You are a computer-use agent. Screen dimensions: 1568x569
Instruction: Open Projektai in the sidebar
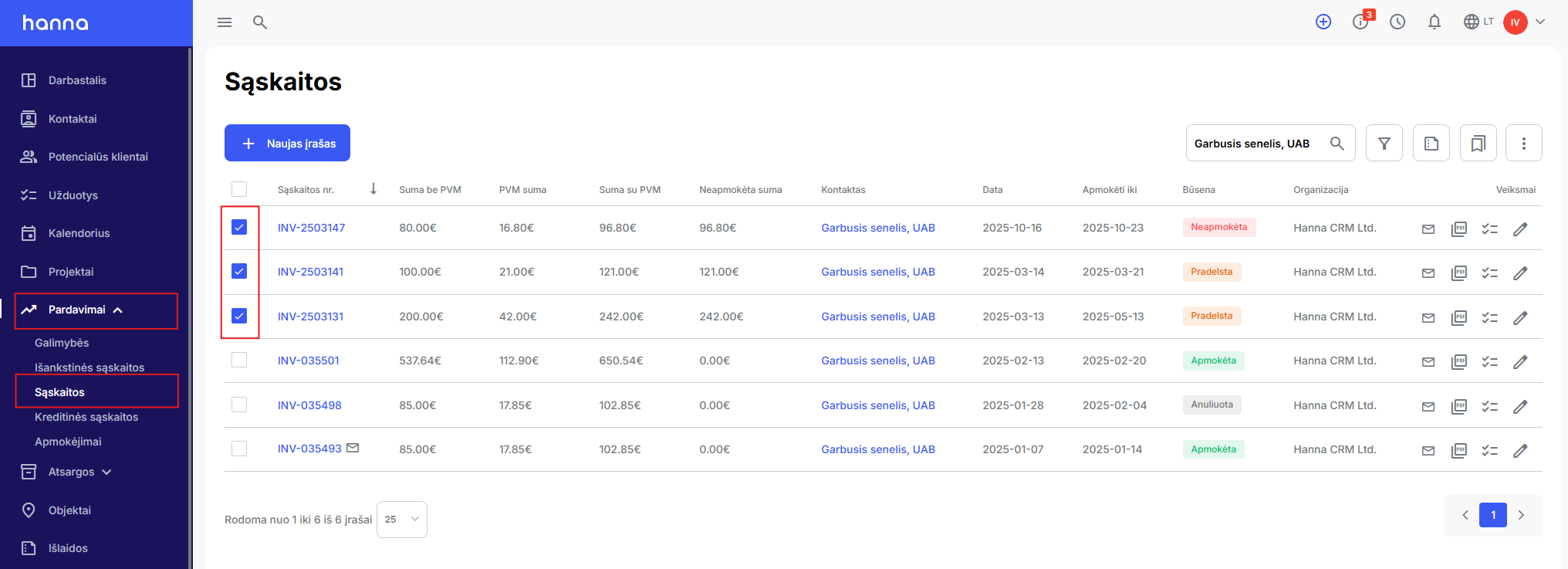click(71, 272)
